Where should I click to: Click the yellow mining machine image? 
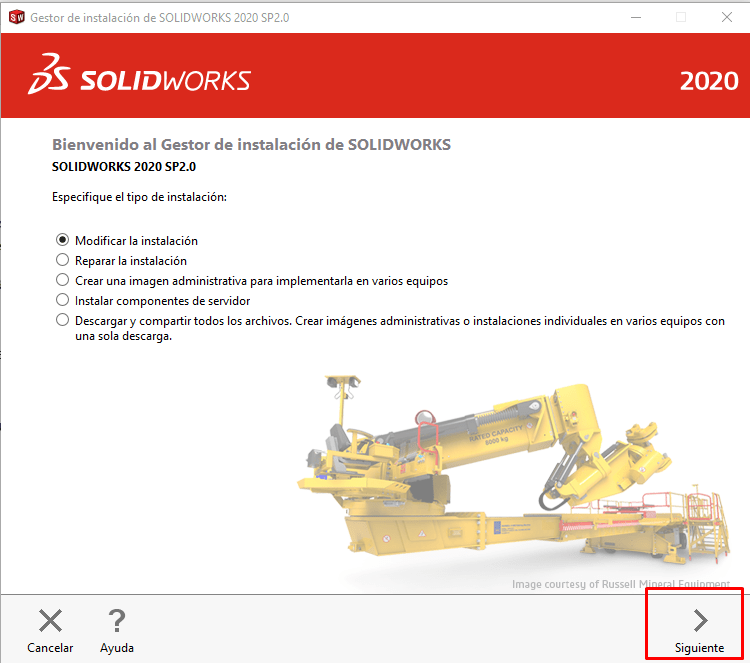click(x=513, y=470)
